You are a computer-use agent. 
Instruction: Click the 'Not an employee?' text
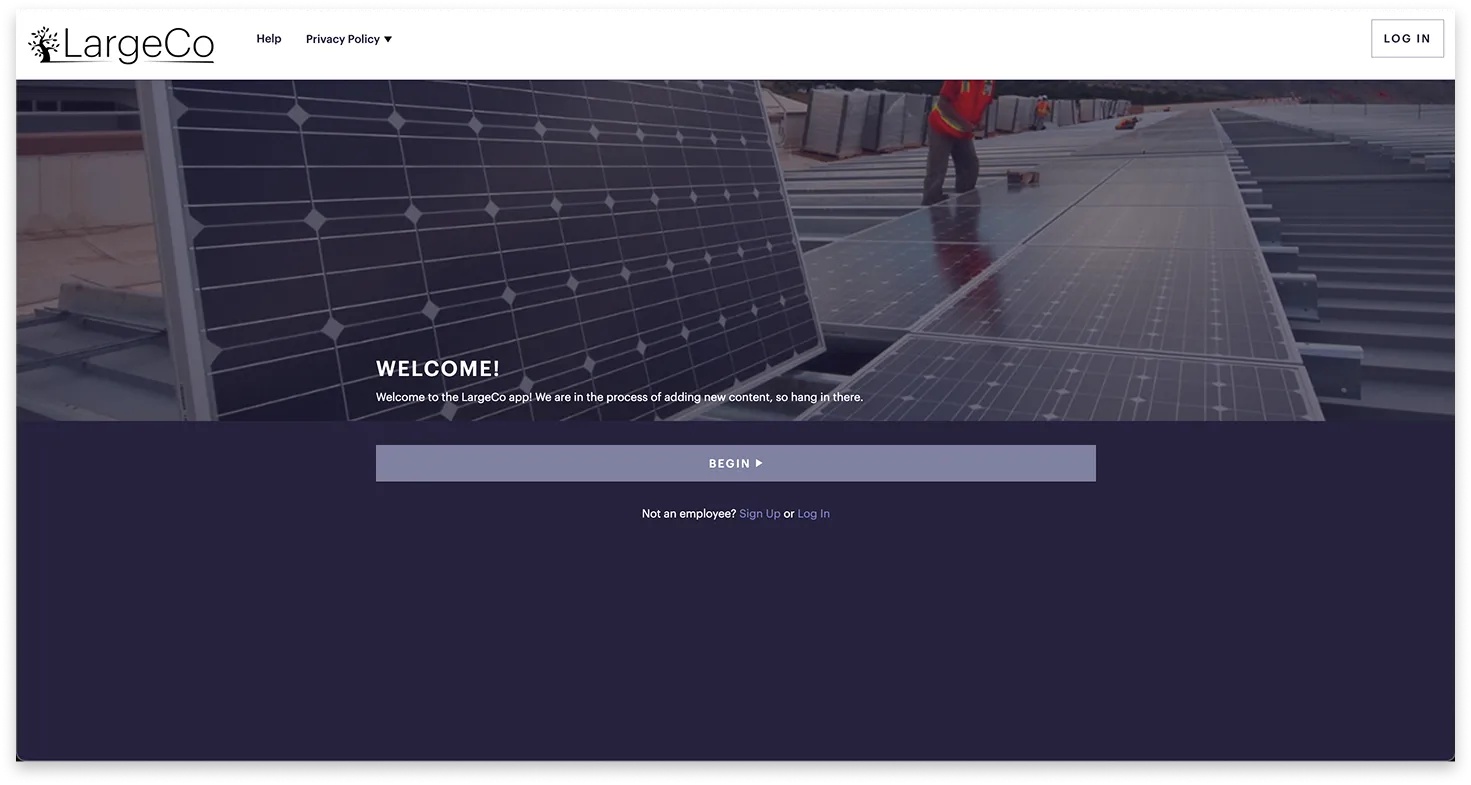point(689,514)
